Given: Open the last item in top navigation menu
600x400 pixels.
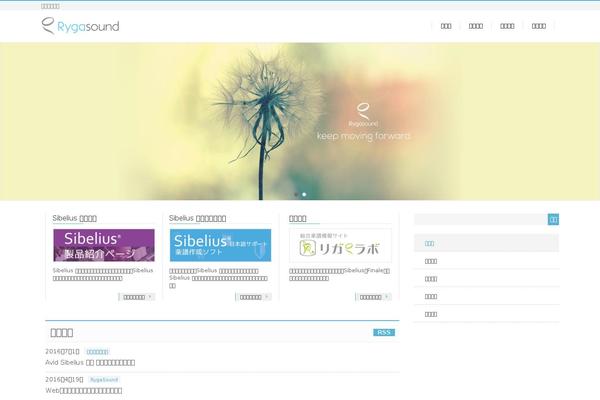Looking at the screenshot, I should [x=538, y=26].
